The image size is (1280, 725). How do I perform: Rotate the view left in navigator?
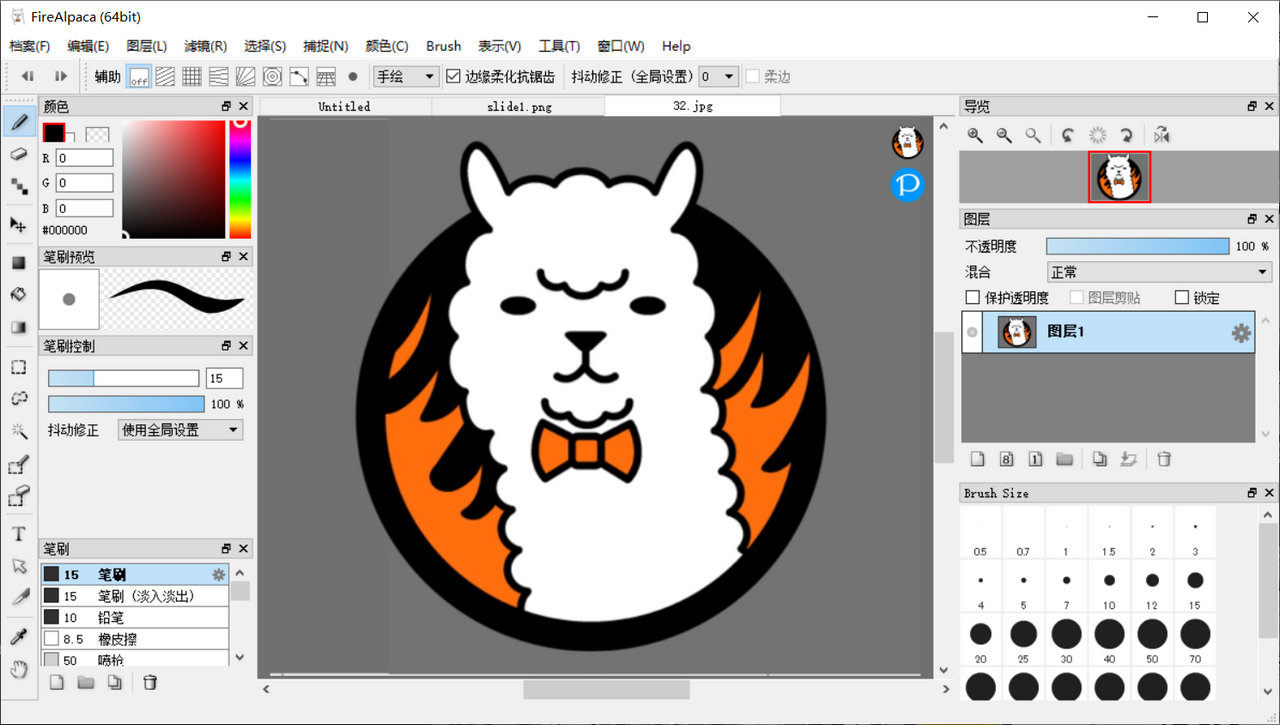1069,135
